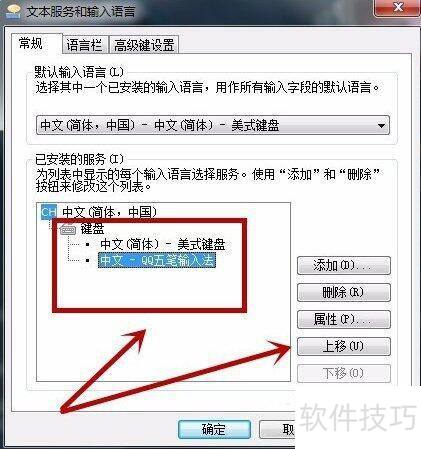This screenshot has height=449, width=421.
Task: Switch to the 语言栏 tab
Action: (85, 45)
